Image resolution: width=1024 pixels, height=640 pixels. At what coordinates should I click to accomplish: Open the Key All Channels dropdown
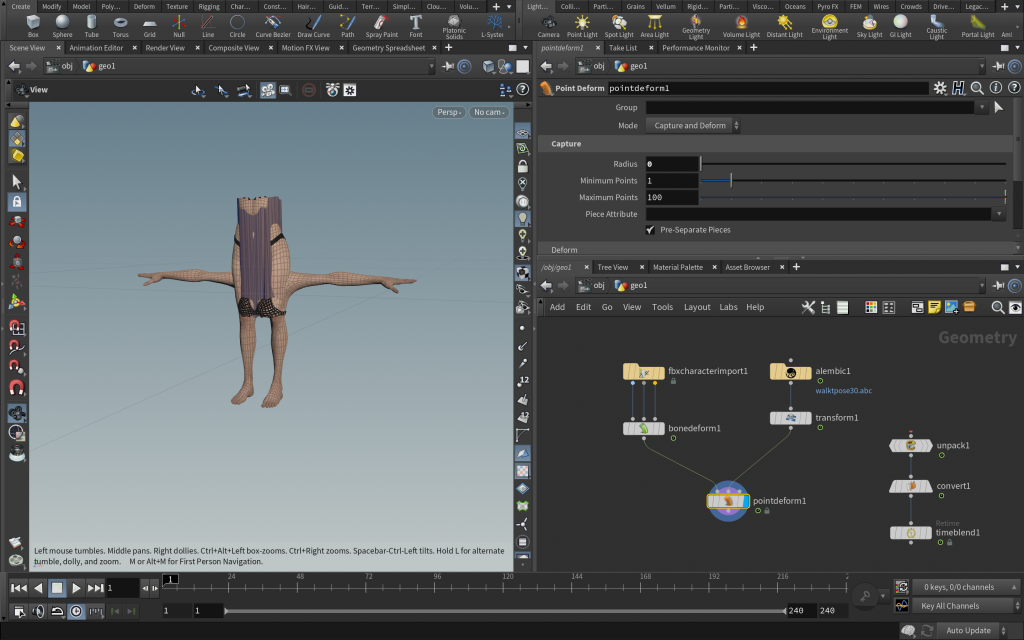965,606
